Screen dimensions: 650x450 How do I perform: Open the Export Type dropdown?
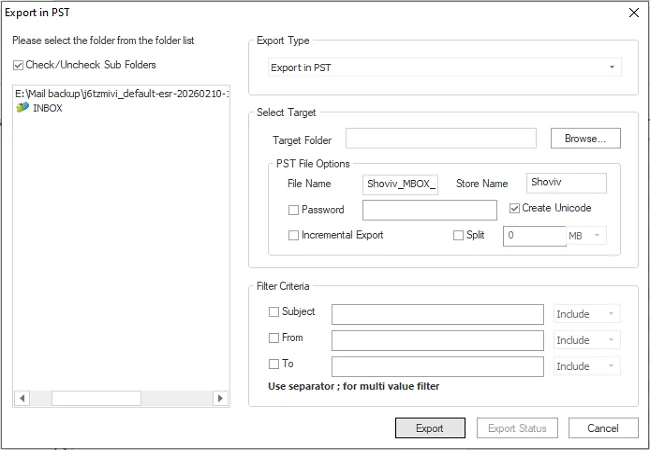pos(445,67)
